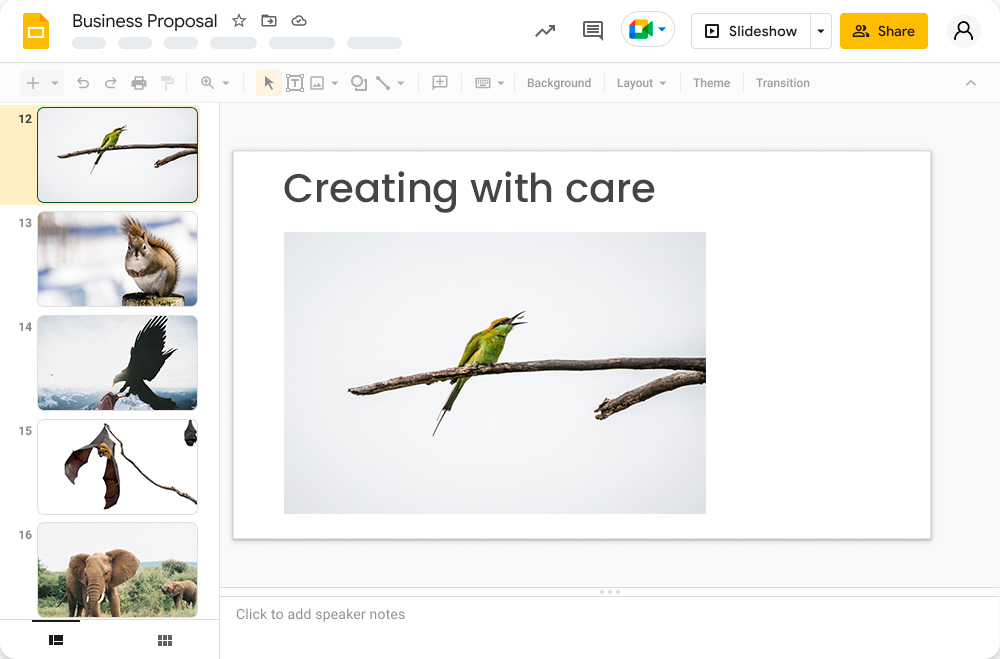Select slide 15 bat thumbnail
Viewport: 1000px width, 659px height.
(x=117, y=466)
